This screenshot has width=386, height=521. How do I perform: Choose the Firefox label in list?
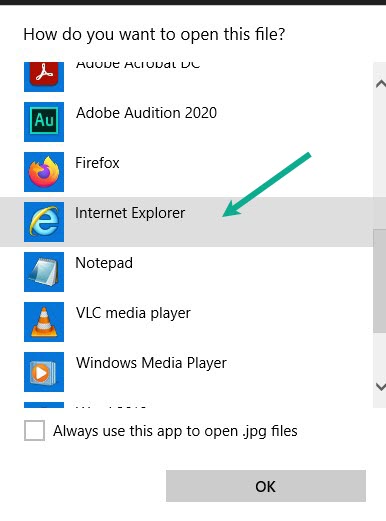pos(97,163)
